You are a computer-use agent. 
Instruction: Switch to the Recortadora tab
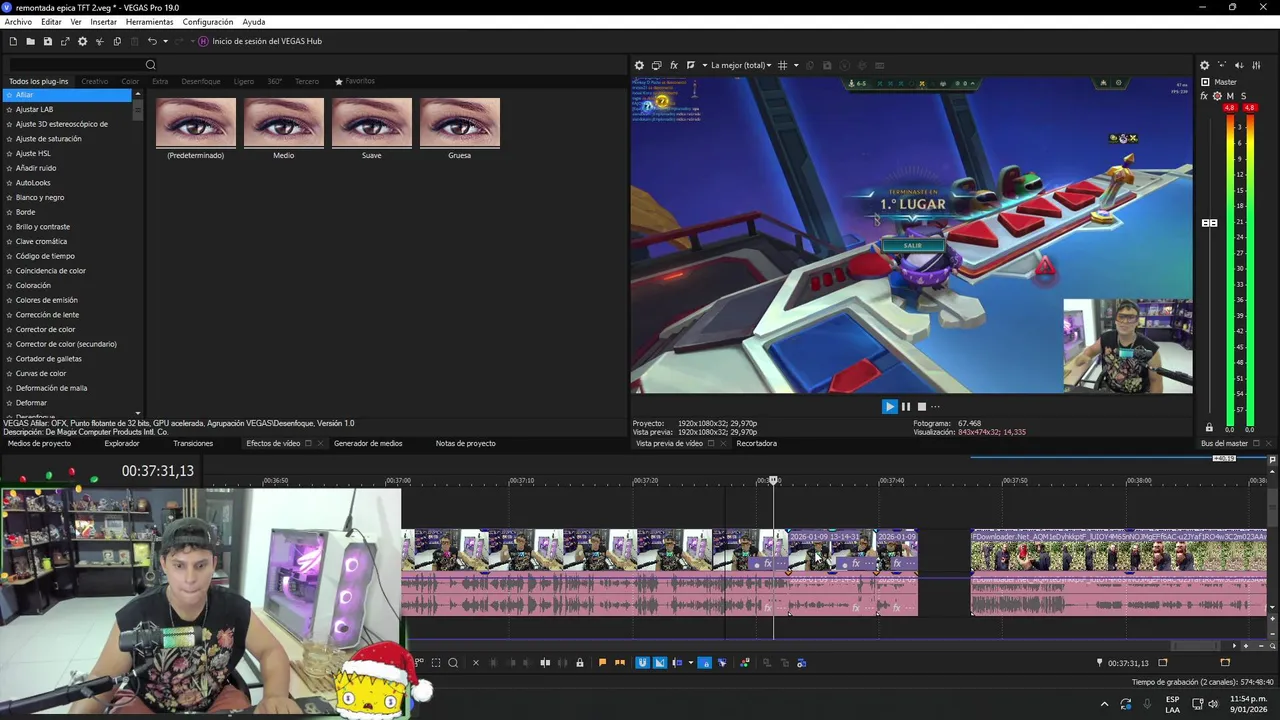756,443
